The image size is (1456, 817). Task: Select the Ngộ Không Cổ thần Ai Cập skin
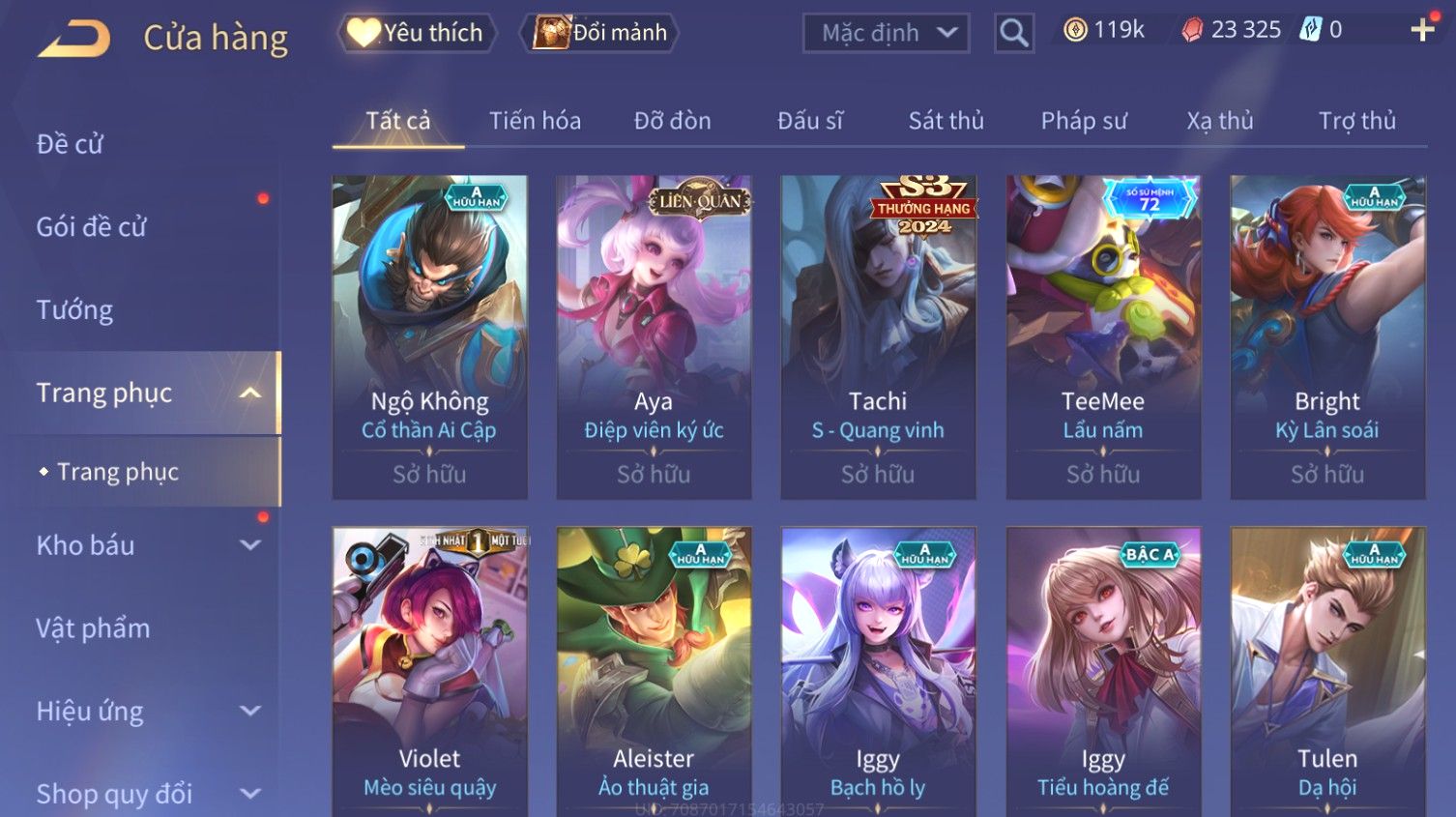(429, 336)
